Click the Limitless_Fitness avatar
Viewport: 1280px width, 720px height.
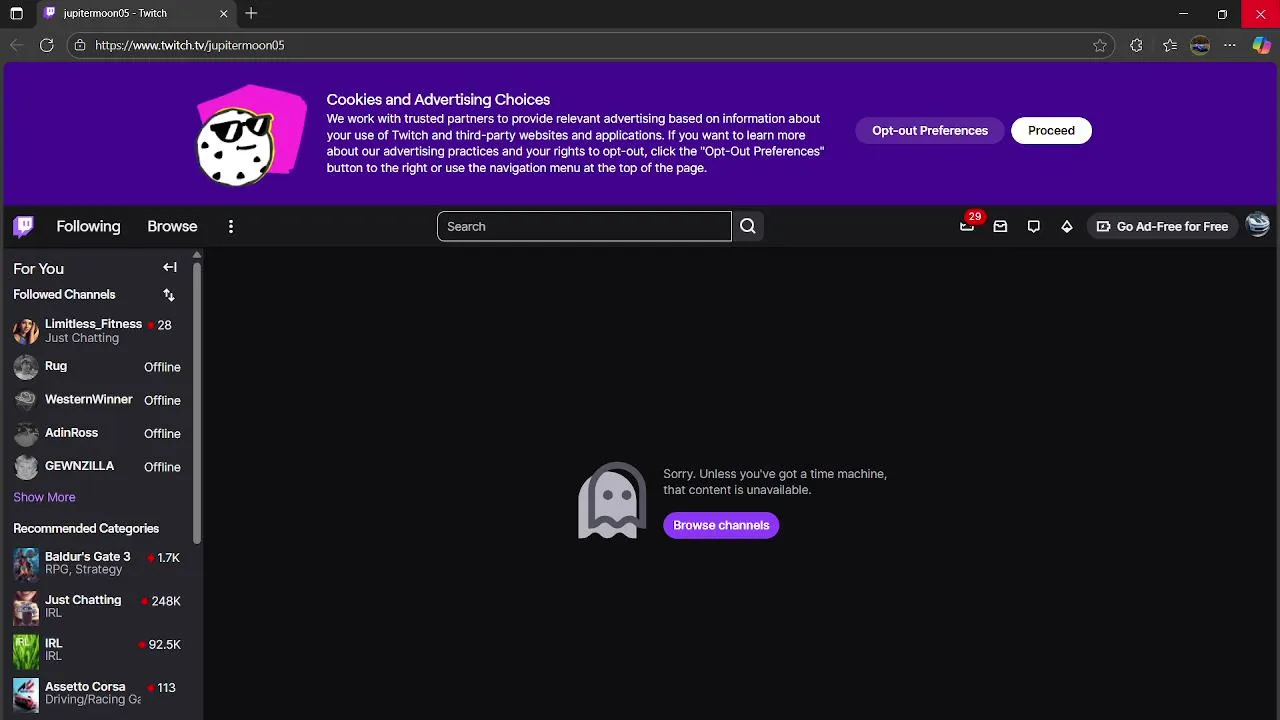[26, 331]
